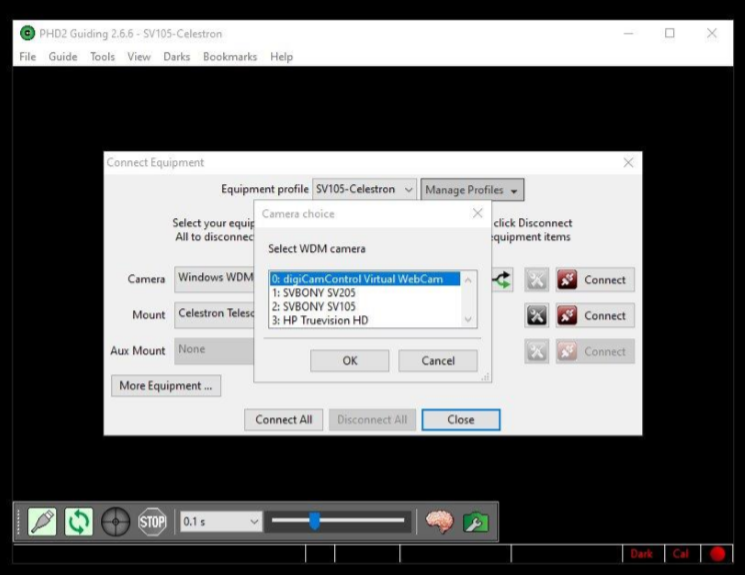Select digiCamControl Virtual WebCam
745x575 pixels.
coord(365,279)
